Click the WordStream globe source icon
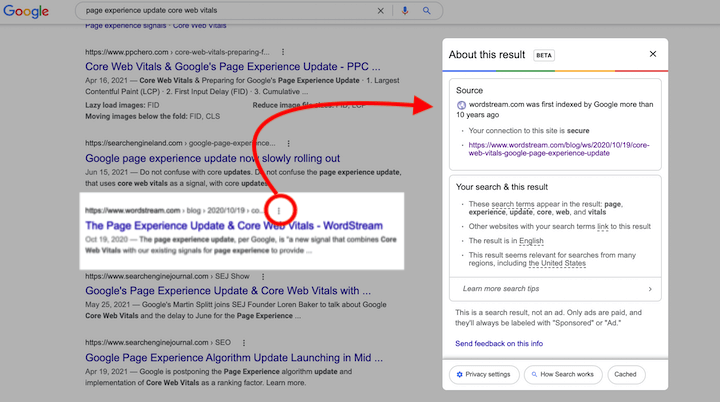Viewport: 720px width, 402px height. click(x=461, y=104)
